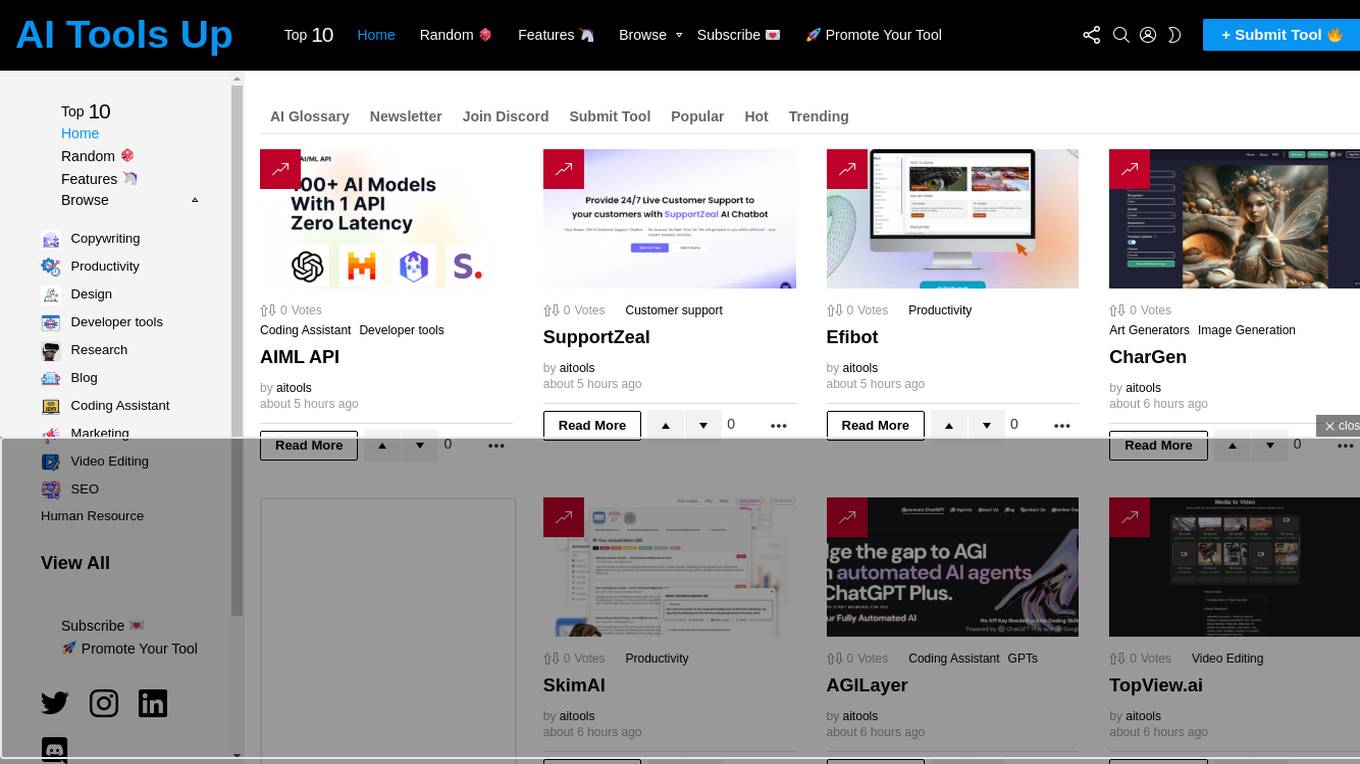Open Human Resource sidebar category
This screenshot has width=1360, height=764.
coord(92,516)
